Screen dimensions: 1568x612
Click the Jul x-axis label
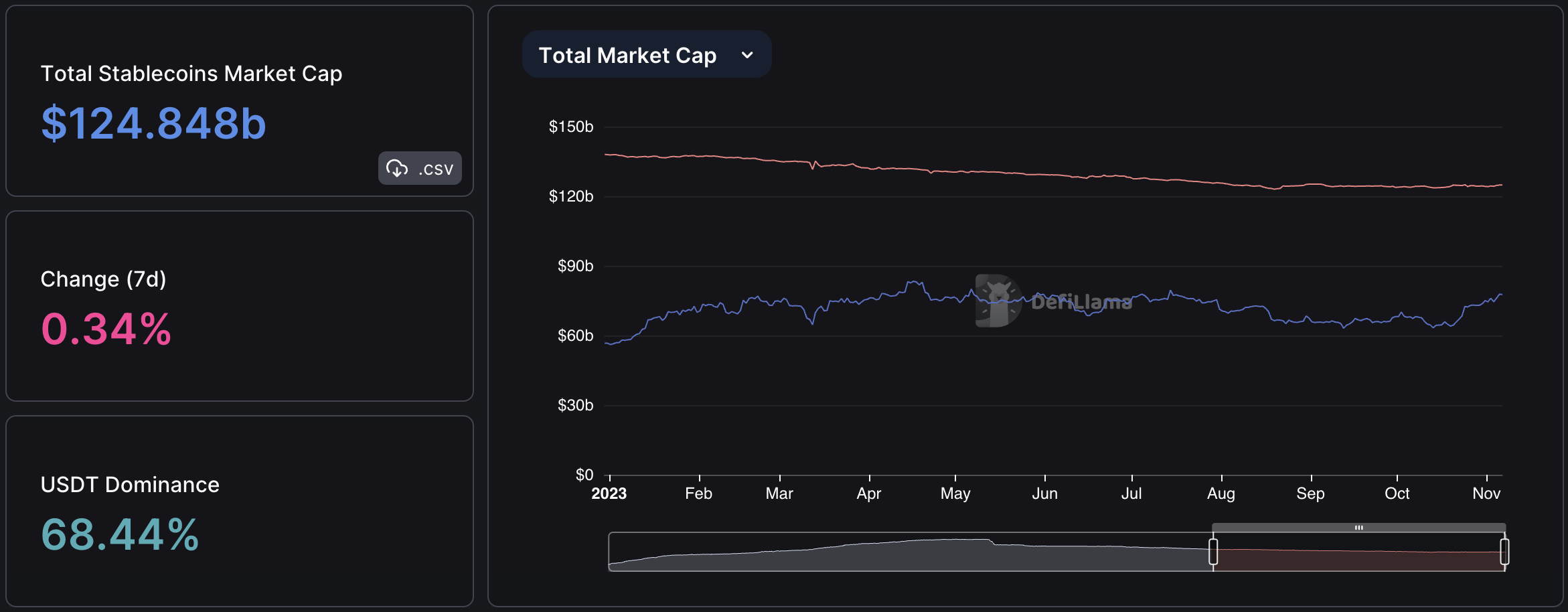pyautogui.click(x=1131, y=493)
